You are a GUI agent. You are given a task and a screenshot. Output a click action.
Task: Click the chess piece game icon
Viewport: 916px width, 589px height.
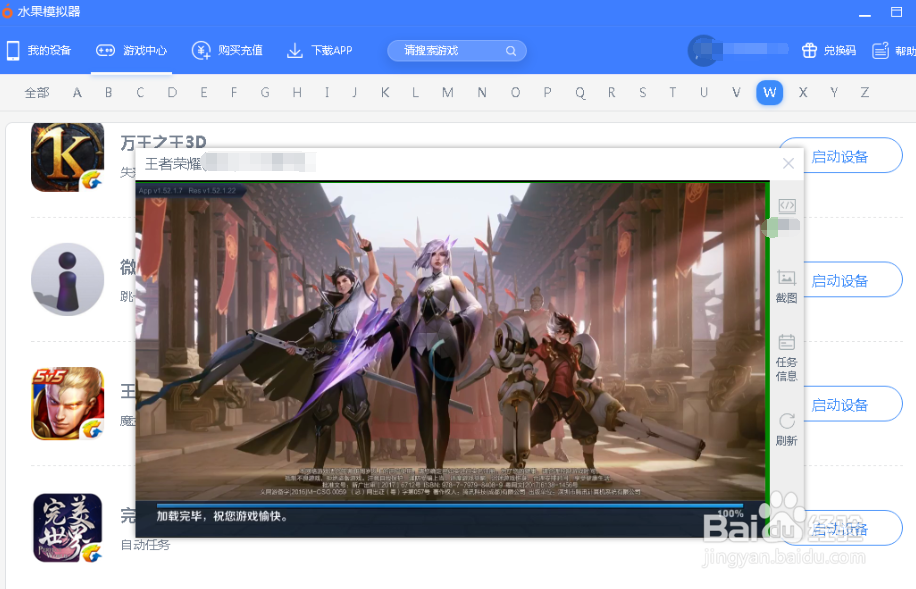coord(68,279)
